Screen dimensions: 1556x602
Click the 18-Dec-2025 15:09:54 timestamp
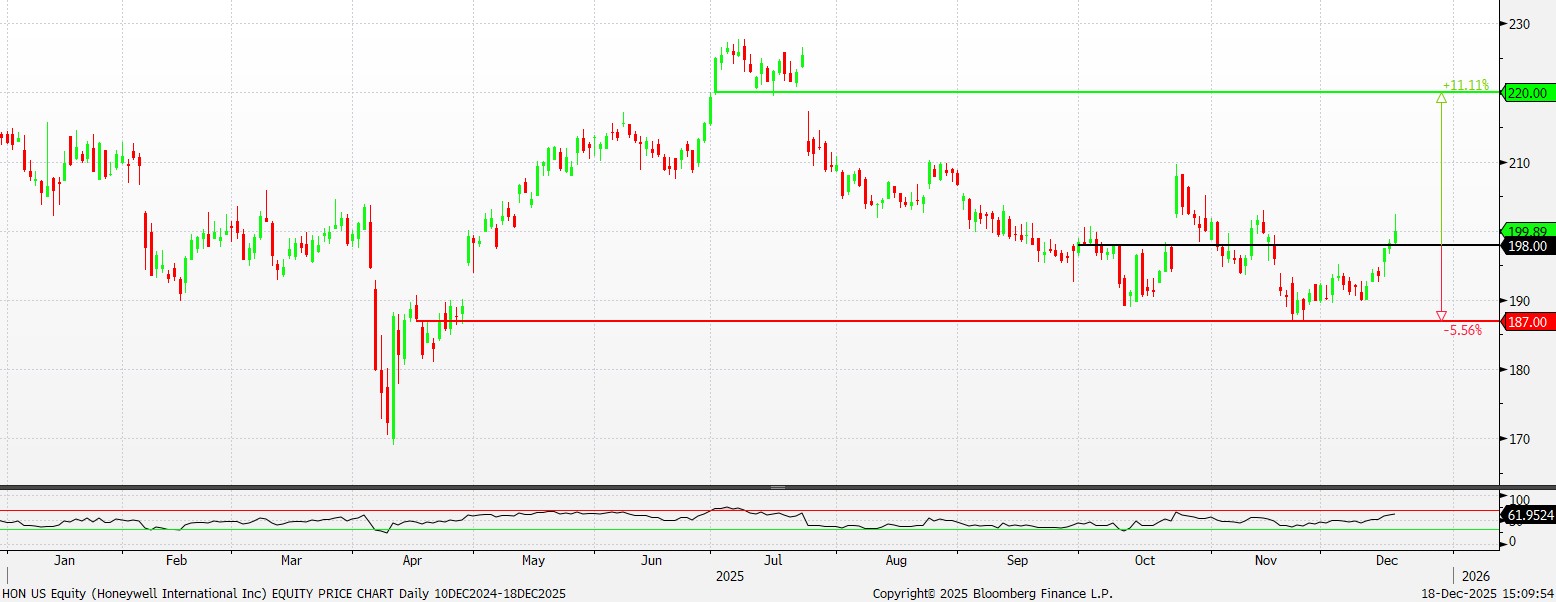click(x=1487, y=593)
